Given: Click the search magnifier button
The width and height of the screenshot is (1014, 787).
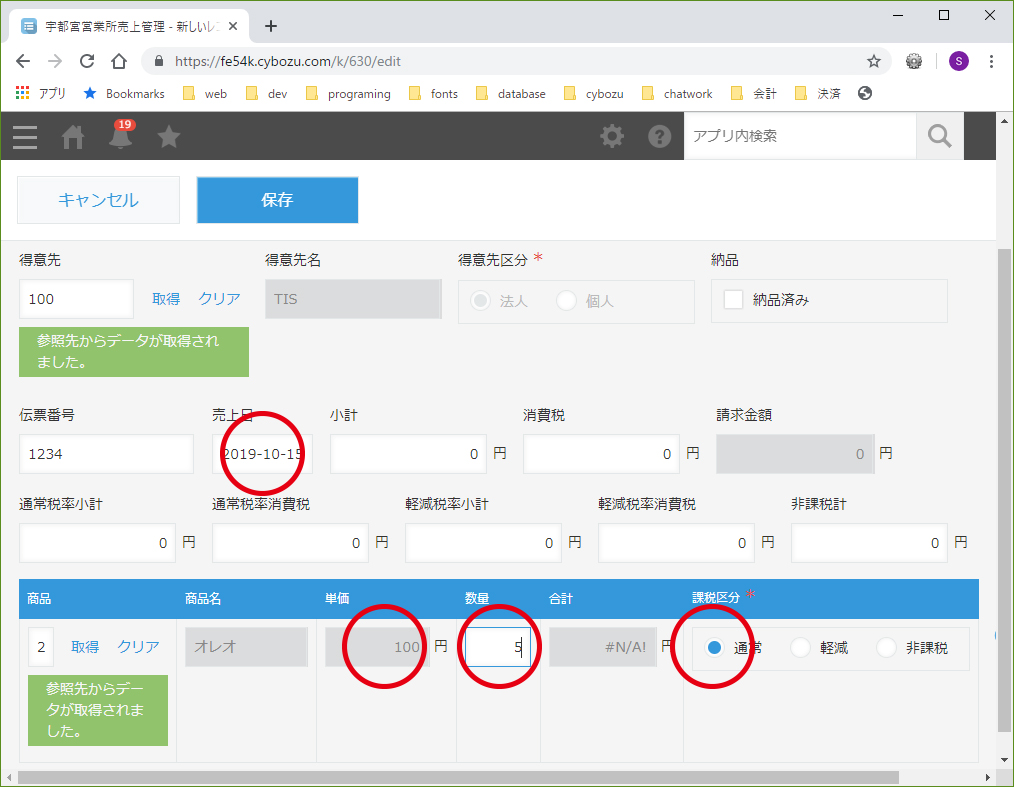Looking at the screenshot, I should point(940,136).
